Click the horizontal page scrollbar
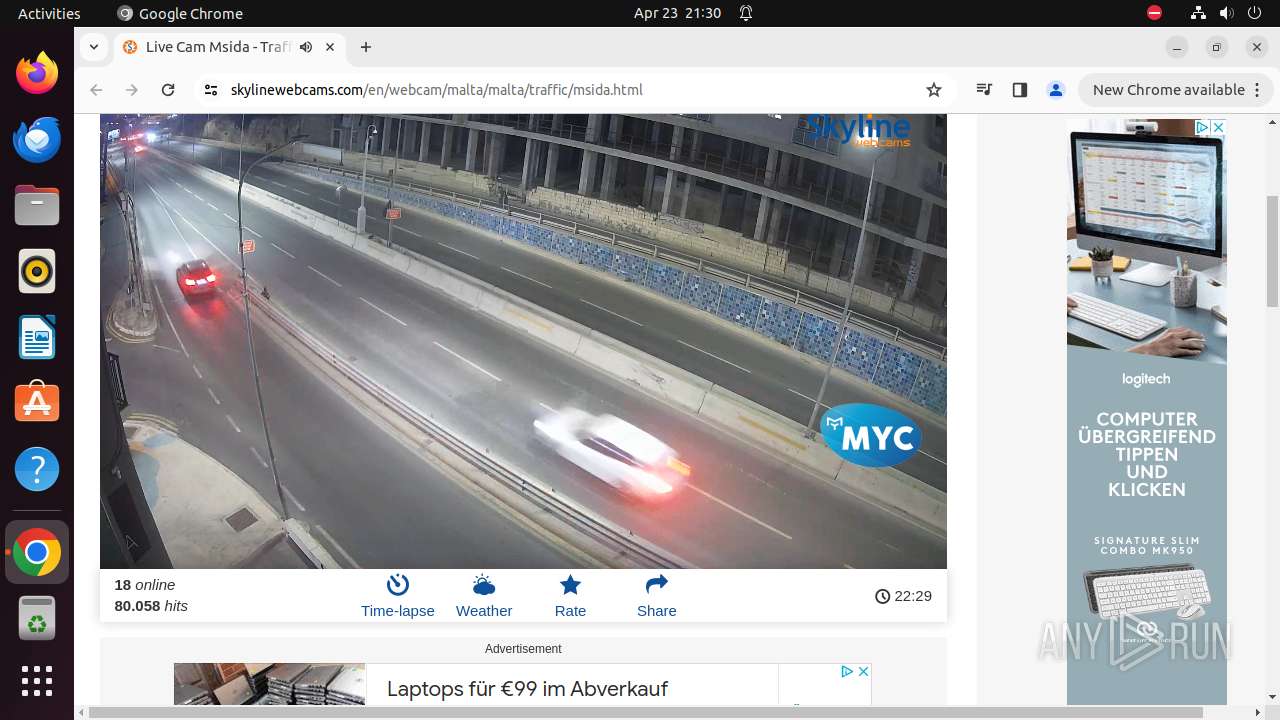The height and width of the screenshot is (720, 1280). [646, 712]
